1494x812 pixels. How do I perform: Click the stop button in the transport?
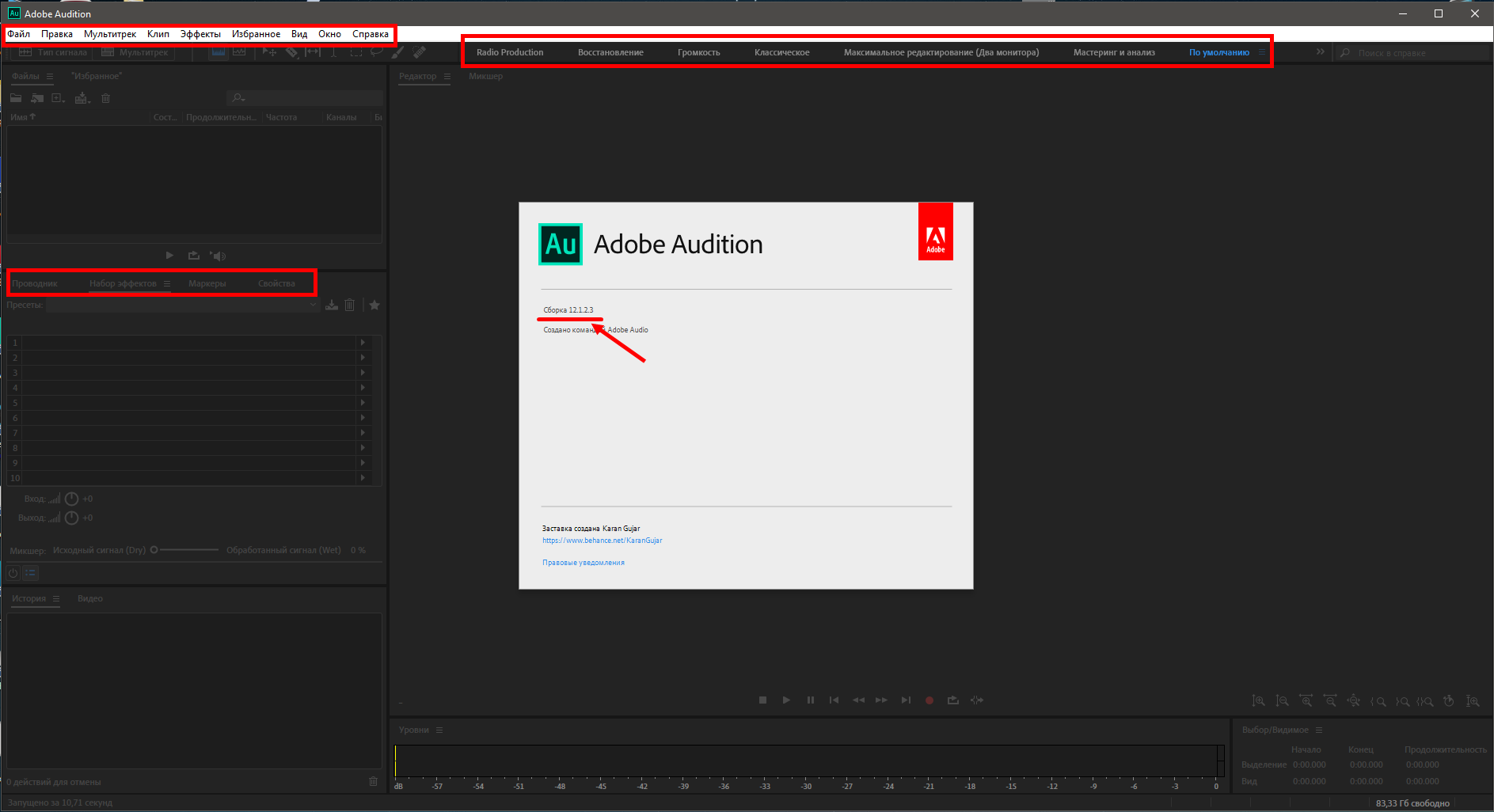click(762, 700)
